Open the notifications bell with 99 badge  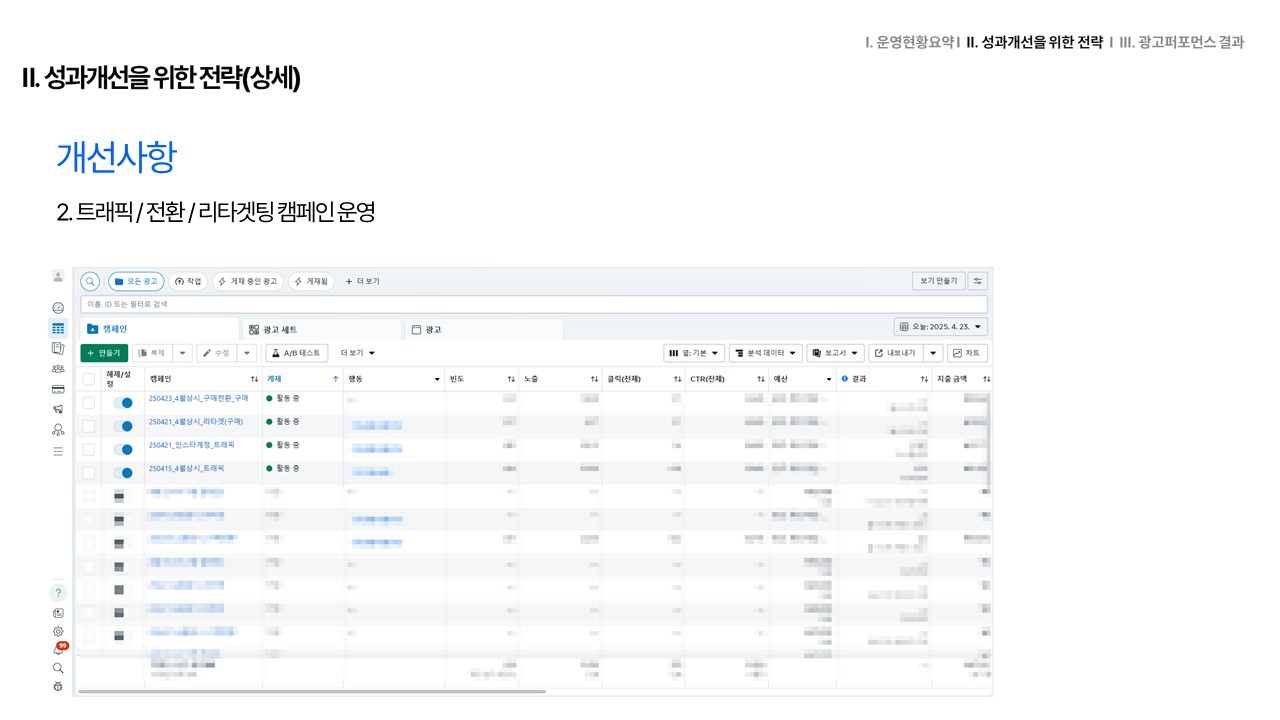pos(58,650)
